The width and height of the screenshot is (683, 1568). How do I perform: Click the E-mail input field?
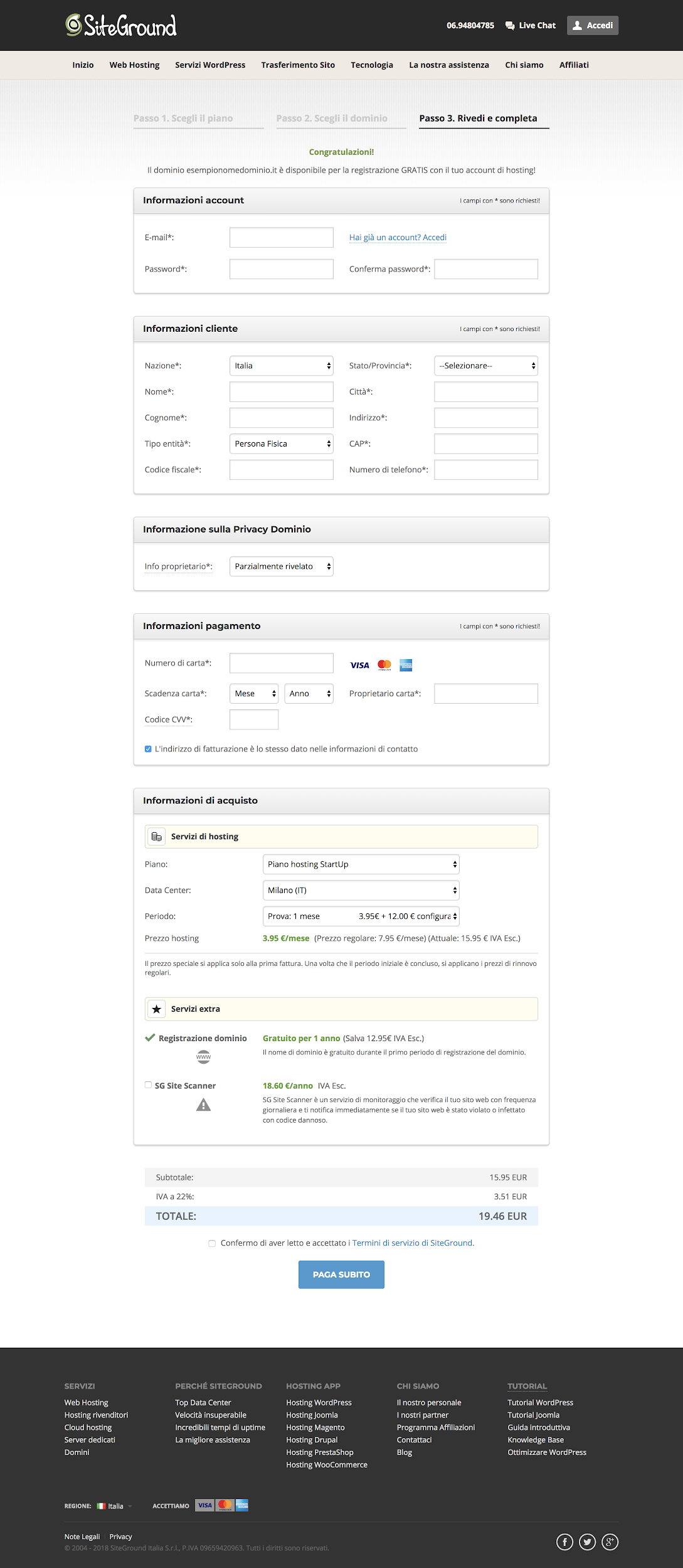pyautogui.click(x=281, y=238)
